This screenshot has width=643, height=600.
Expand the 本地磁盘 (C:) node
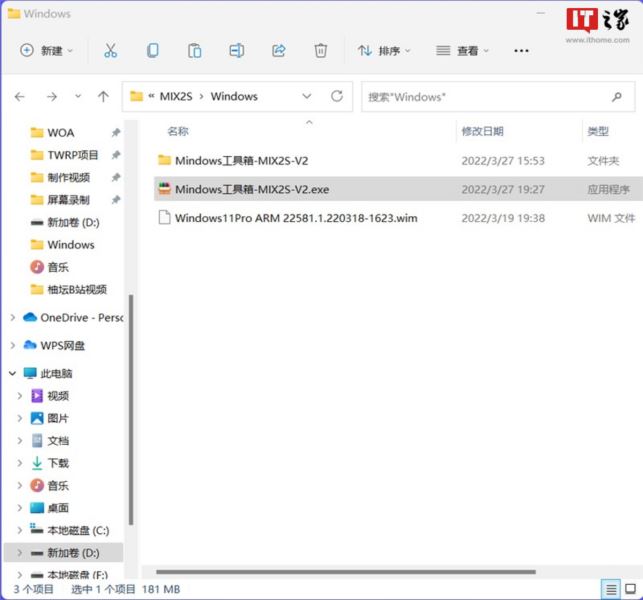(x=19, y=530)
